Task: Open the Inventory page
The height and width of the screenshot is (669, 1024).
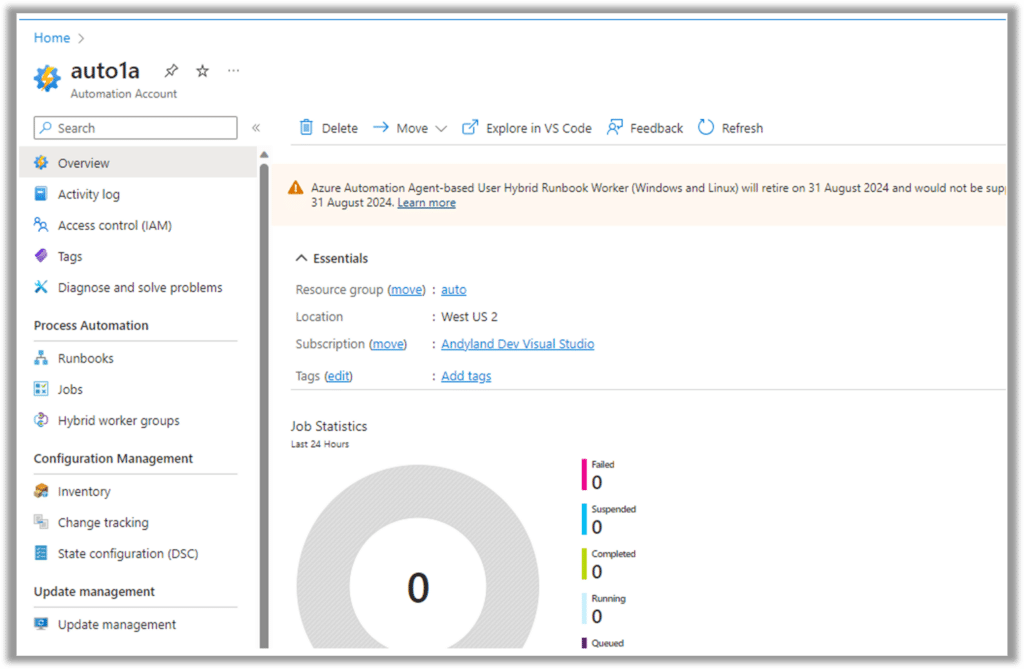Action: [85, 491]
